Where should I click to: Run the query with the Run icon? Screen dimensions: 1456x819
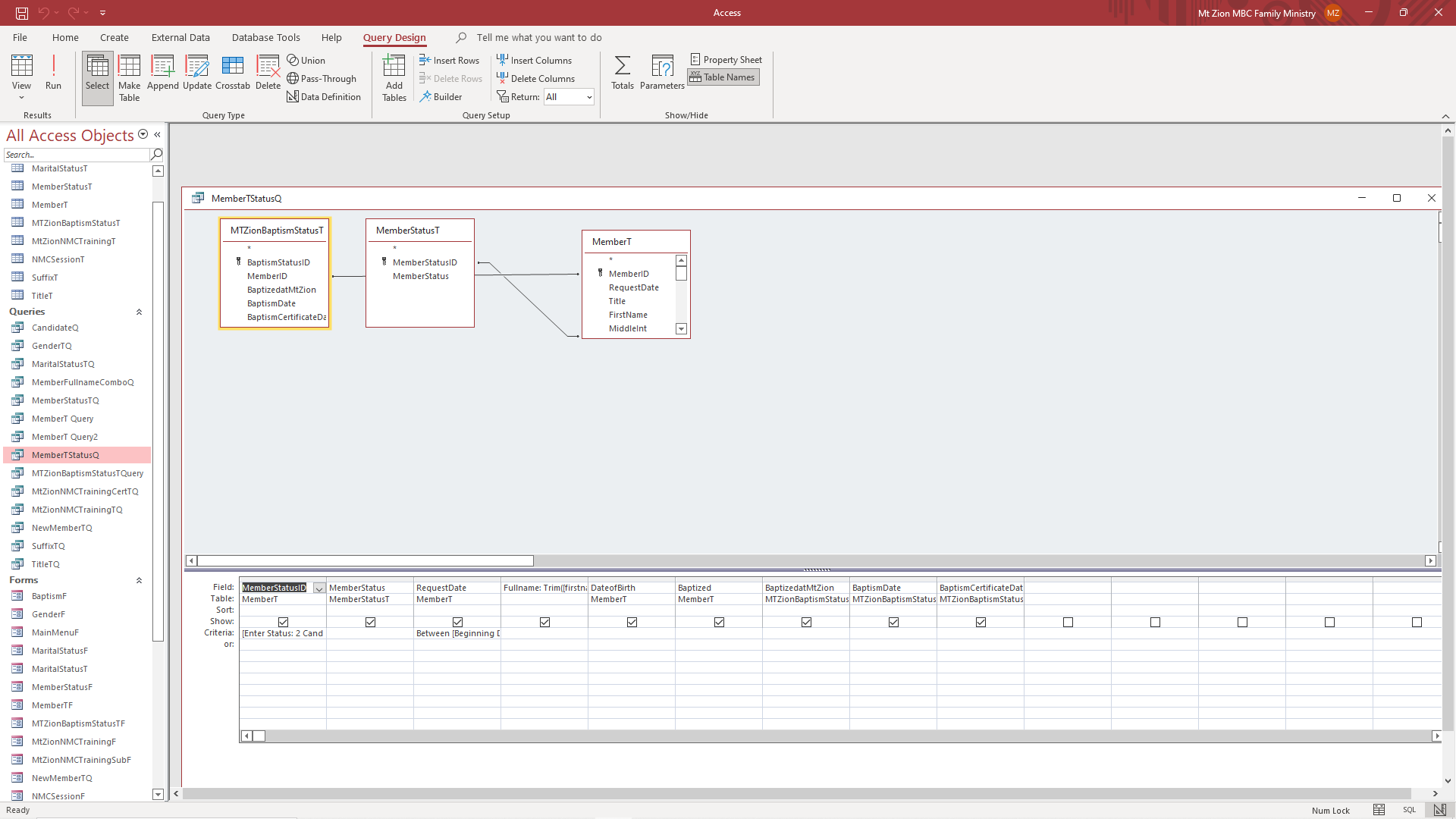(x=53, y=73)
